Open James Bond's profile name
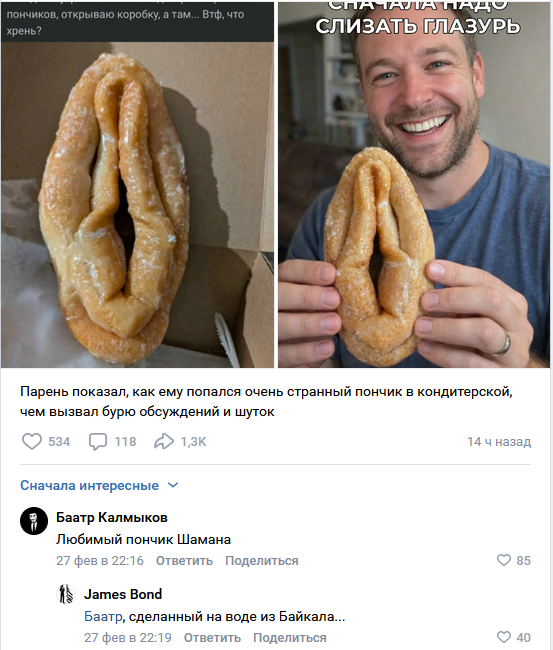The height and width of the screenshot is (650, 553). point(123,594)
